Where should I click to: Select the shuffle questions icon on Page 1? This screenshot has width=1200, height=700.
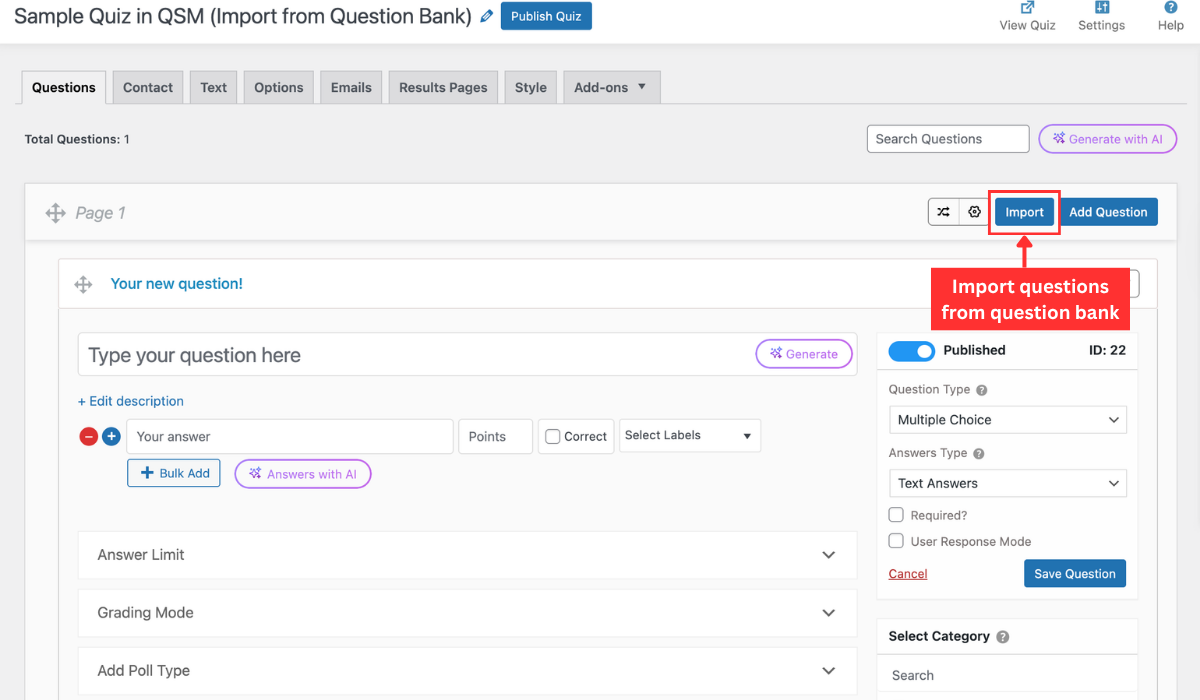click(x=943, y=211)
